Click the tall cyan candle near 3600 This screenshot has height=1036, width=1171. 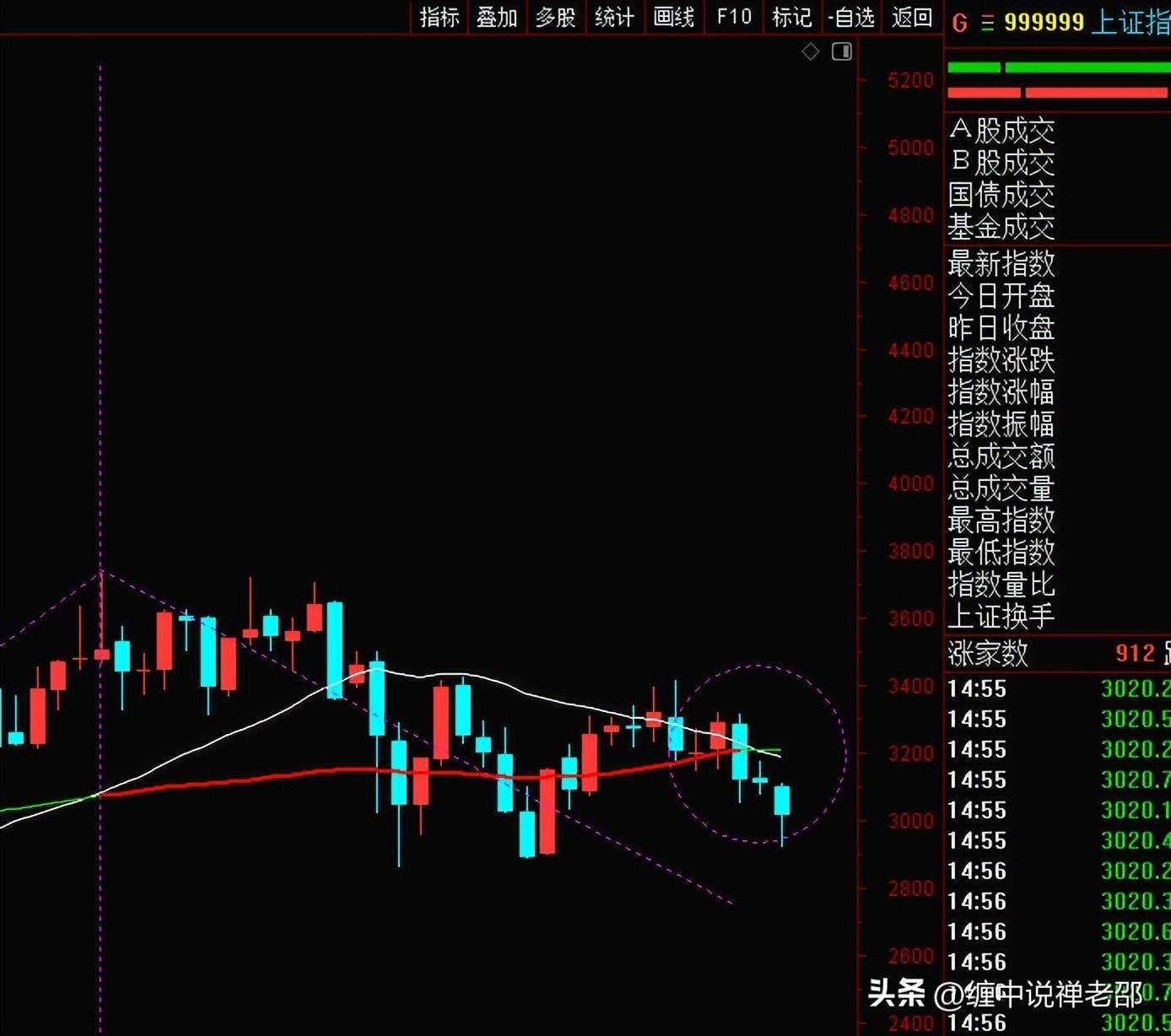click(x=335, y=650)
